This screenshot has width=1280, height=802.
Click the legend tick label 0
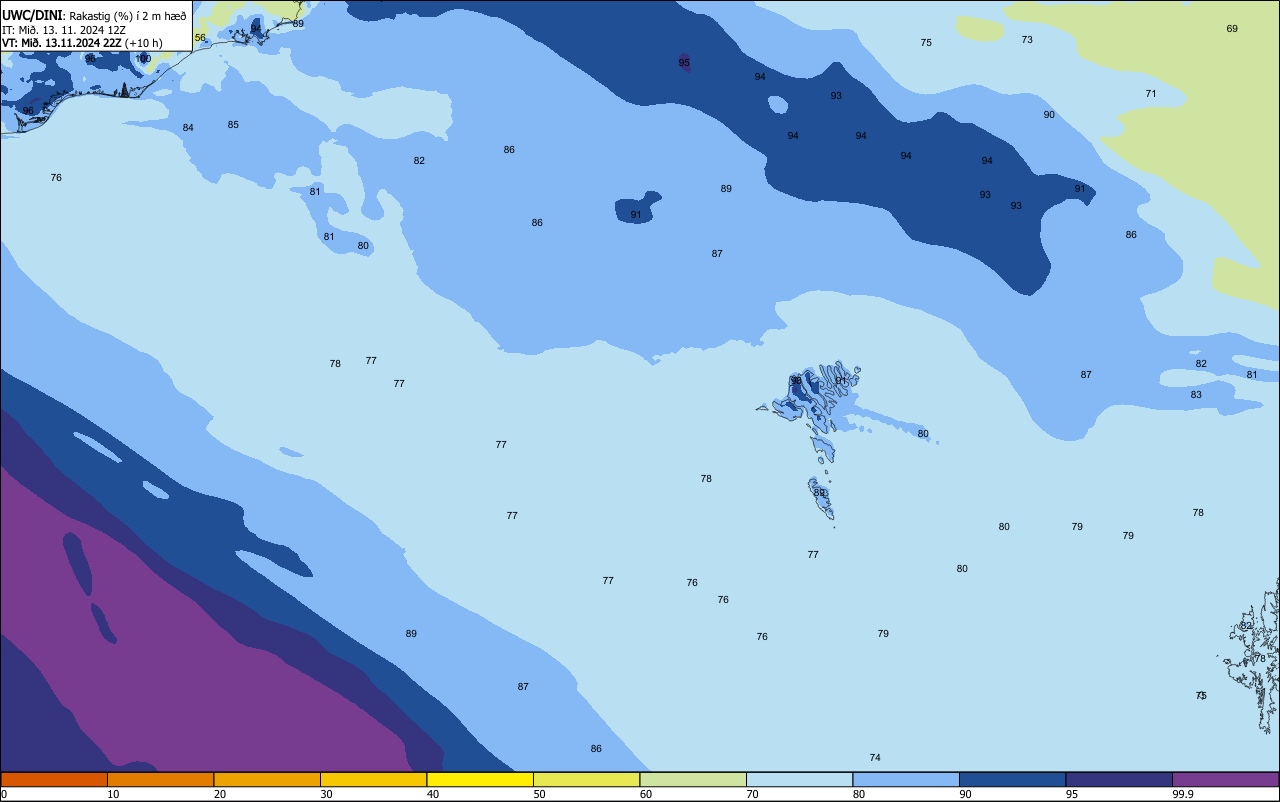[4, 794]
